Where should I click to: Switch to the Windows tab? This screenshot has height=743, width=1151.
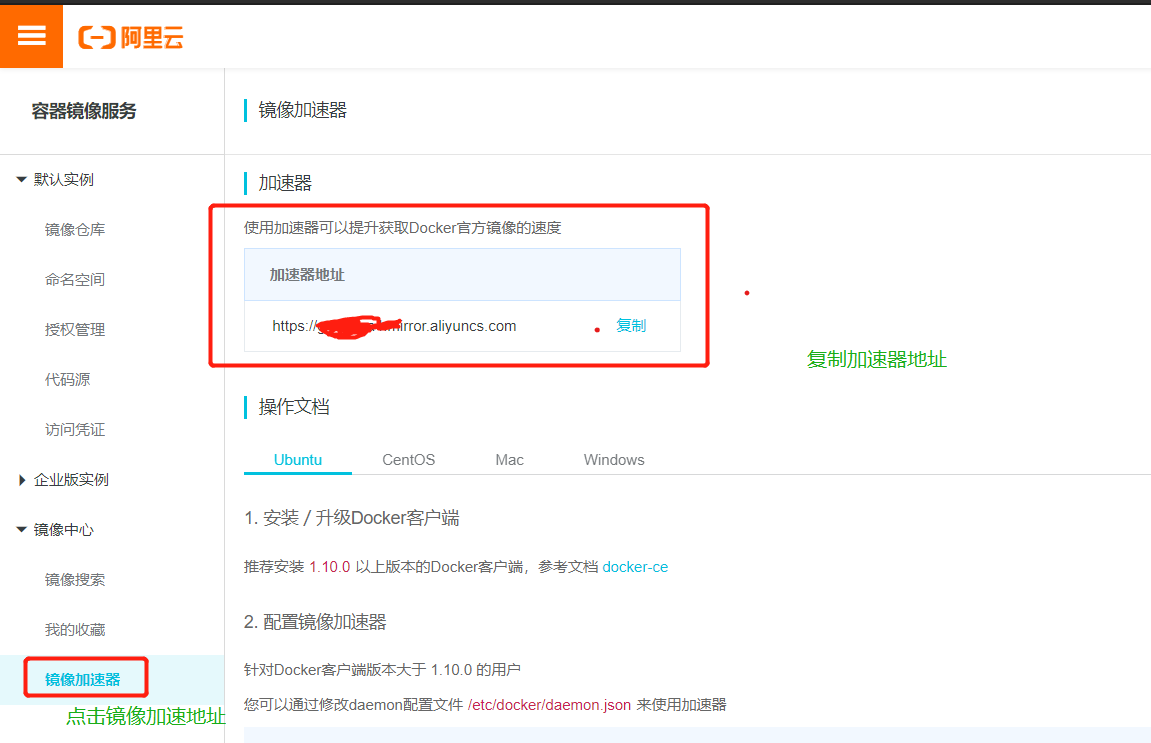(x=613, y=459)
